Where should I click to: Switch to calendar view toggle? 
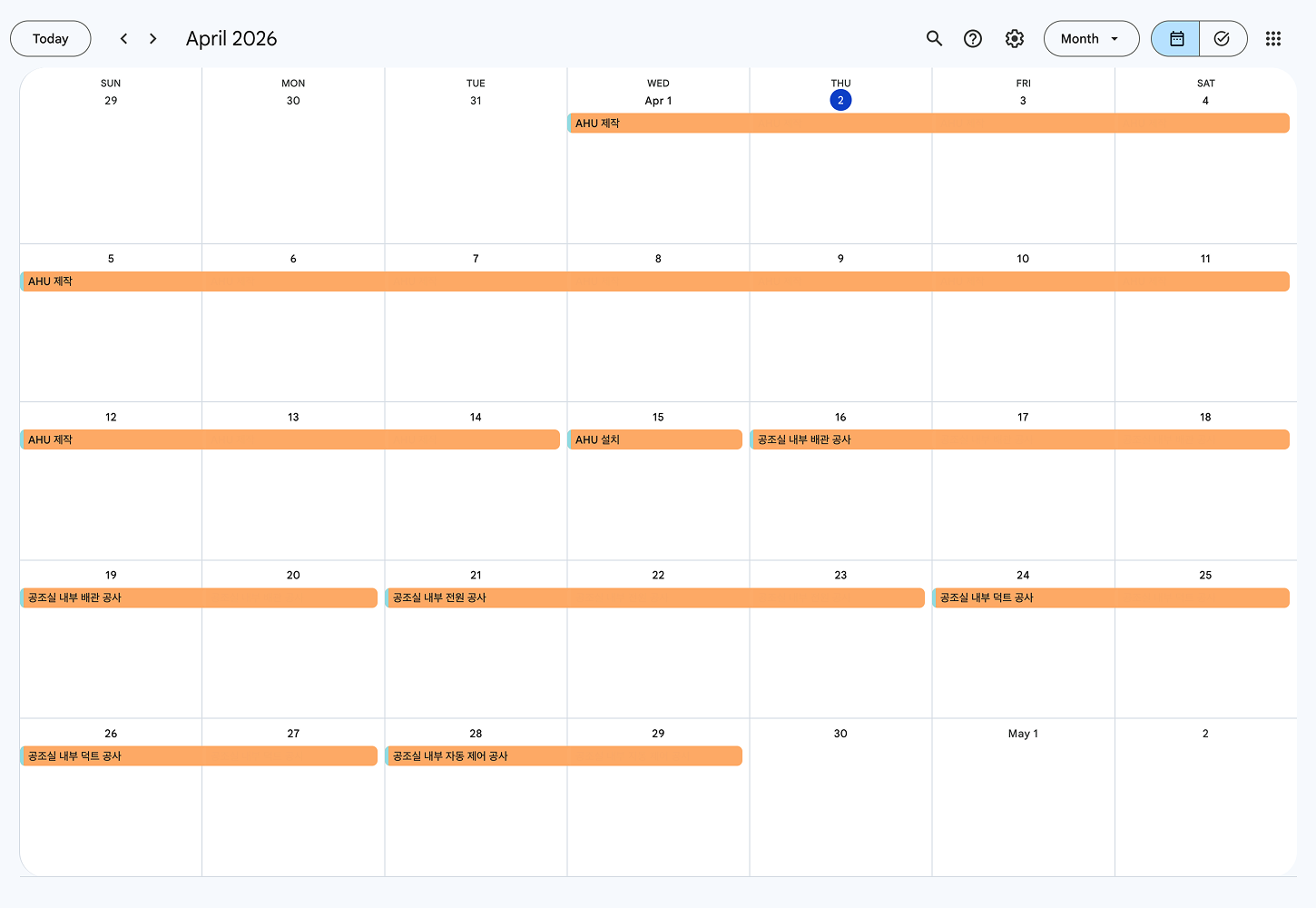click(1176, 38)
